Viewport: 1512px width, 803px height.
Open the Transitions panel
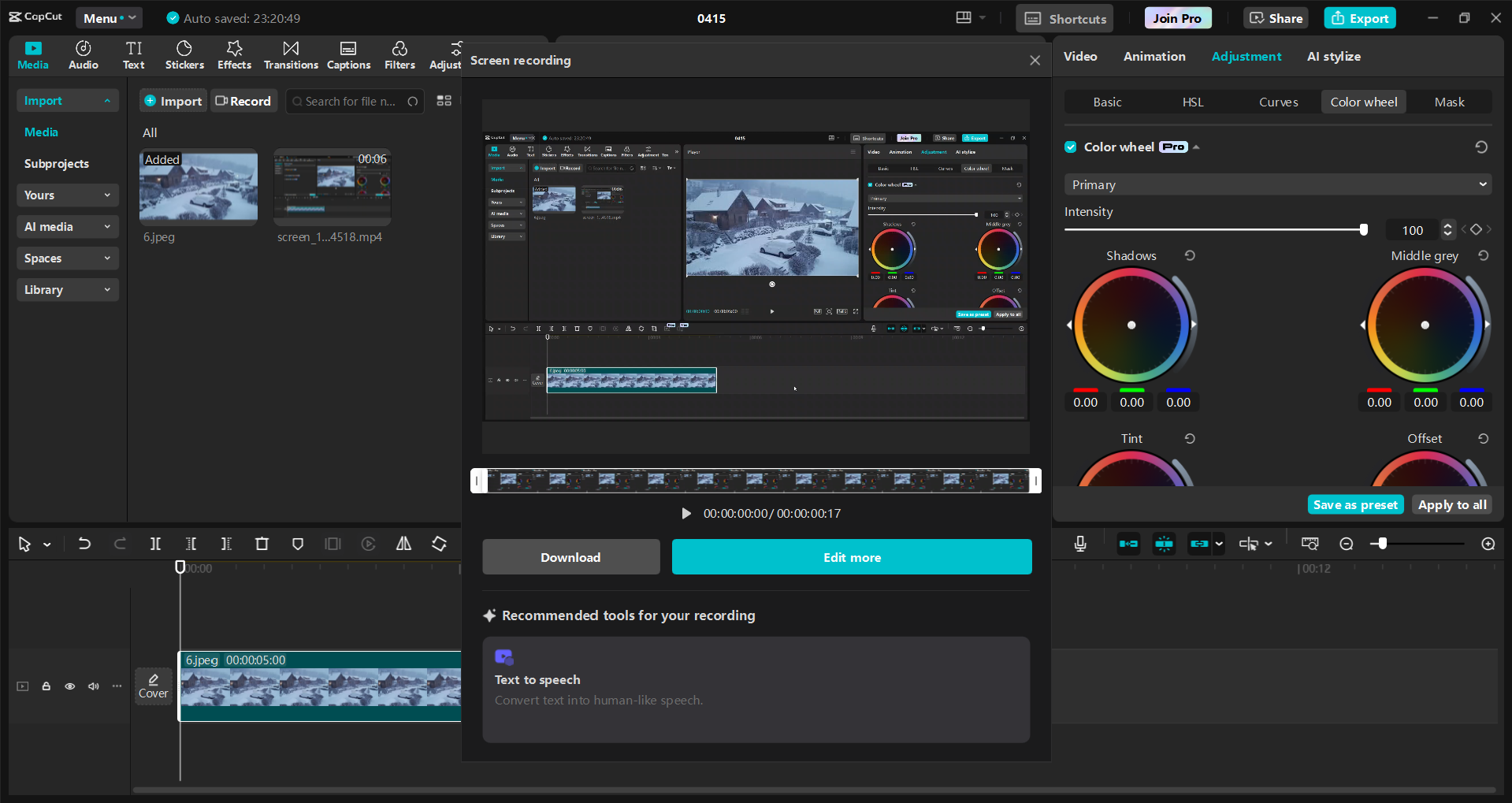tap(291, 55)
